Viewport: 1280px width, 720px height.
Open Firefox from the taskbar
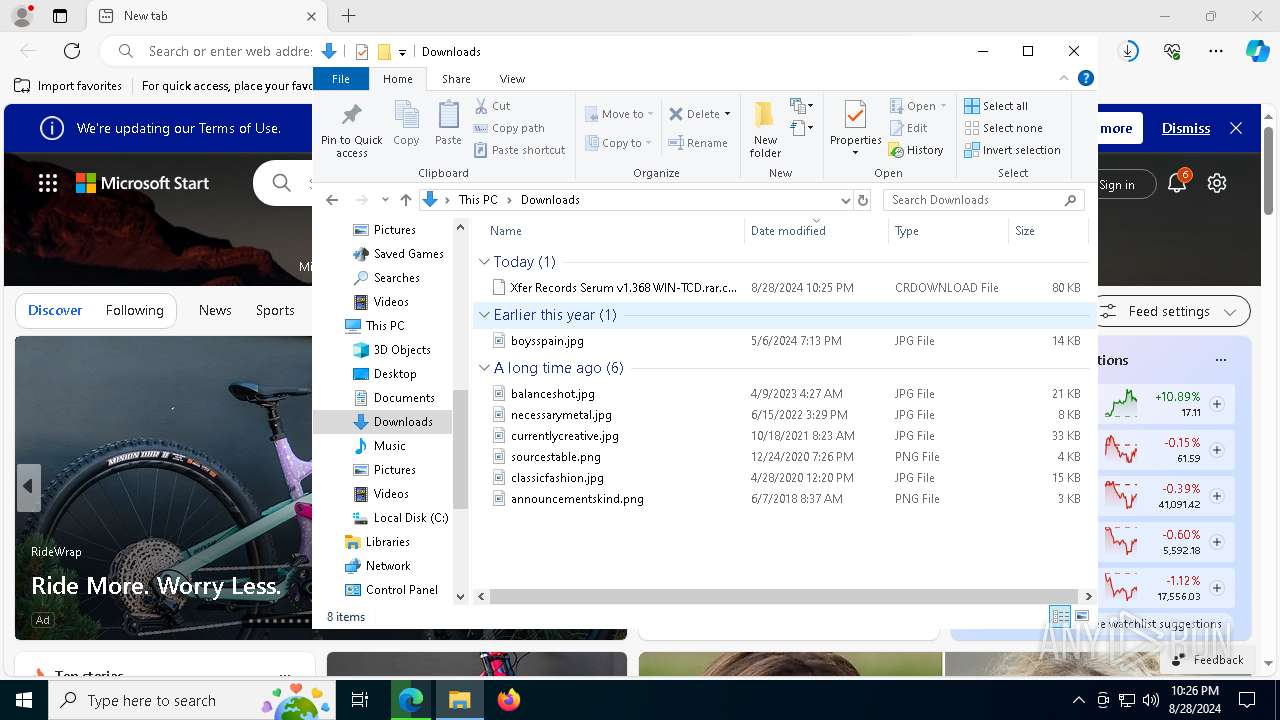click(509, 700)
